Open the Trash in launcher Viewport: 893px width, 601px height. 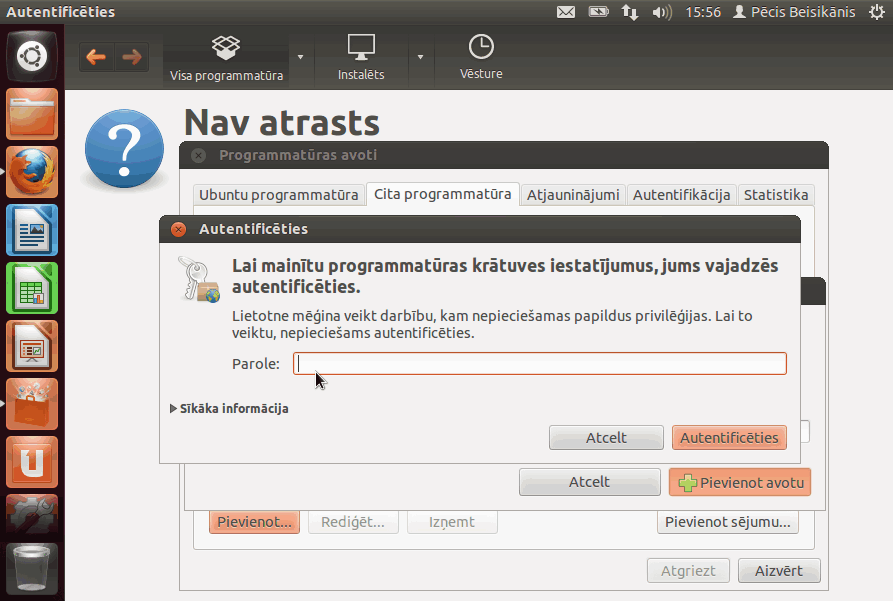click(32, 569)
